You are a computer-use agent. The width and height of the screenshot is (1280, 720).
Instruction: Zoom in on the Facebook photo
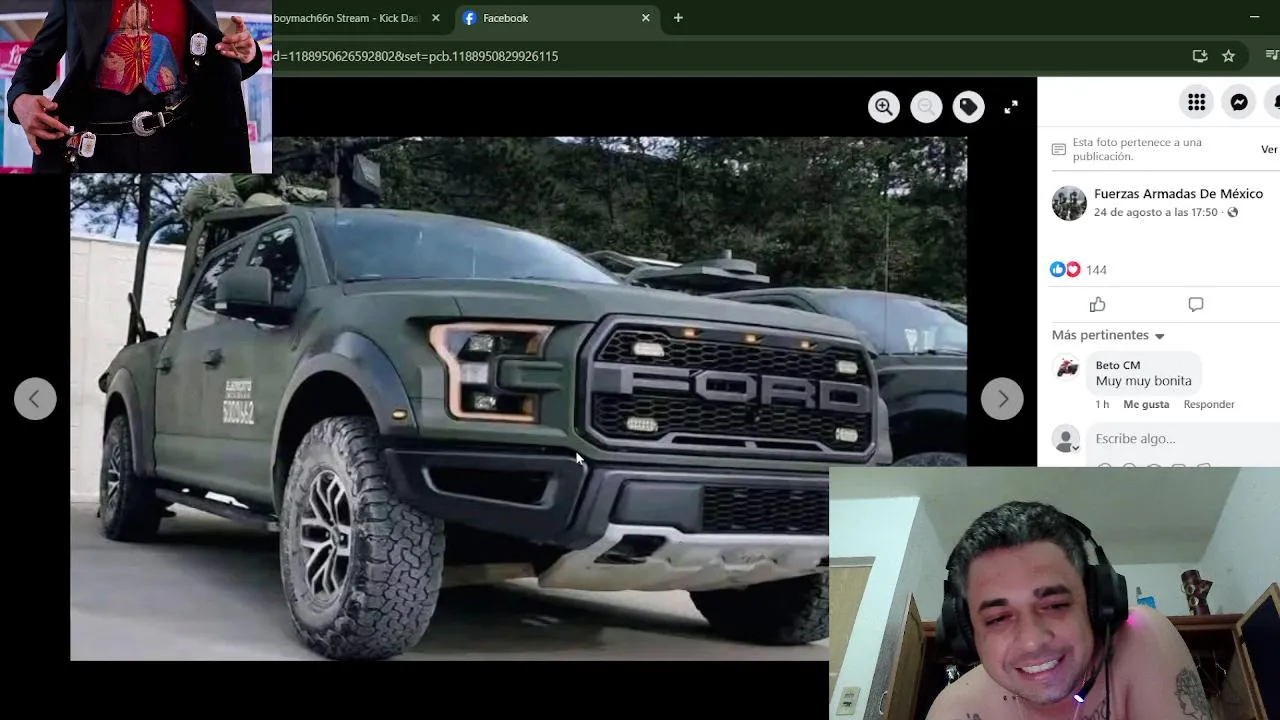point(884,107)
